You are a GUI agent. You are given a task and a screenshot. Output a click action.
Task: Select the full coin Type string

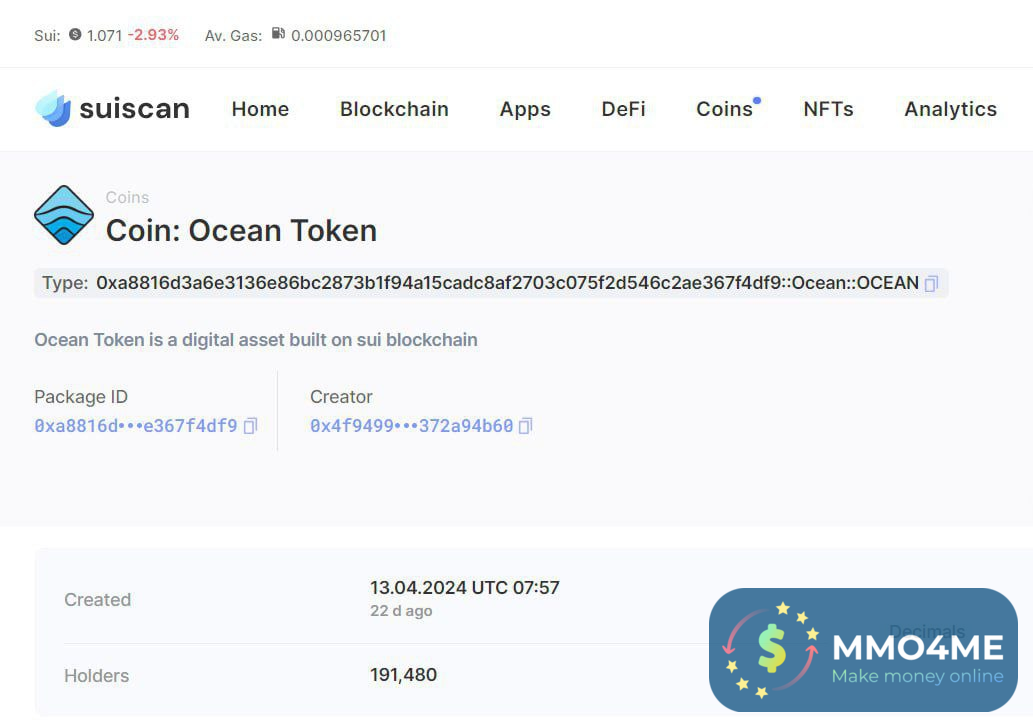tap(507, 283)
